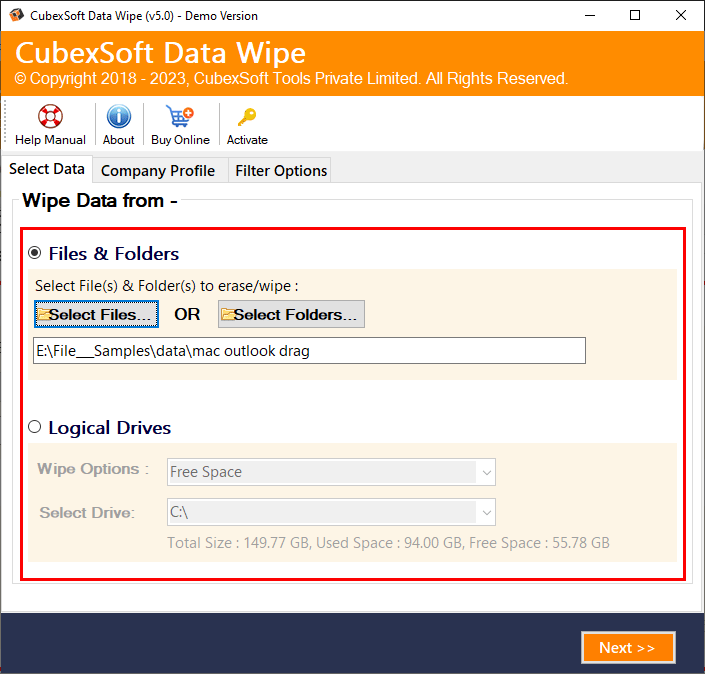This screenshot has width=705, height=674.
Task: Click the selected file path text field
Action: pos(309,351)
